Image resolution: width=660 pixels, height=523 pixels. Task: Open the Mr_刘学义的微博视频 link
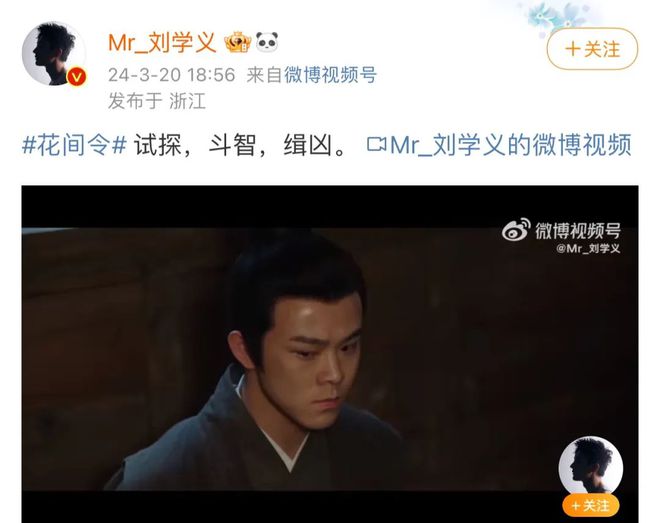click(x=511, y=144)
